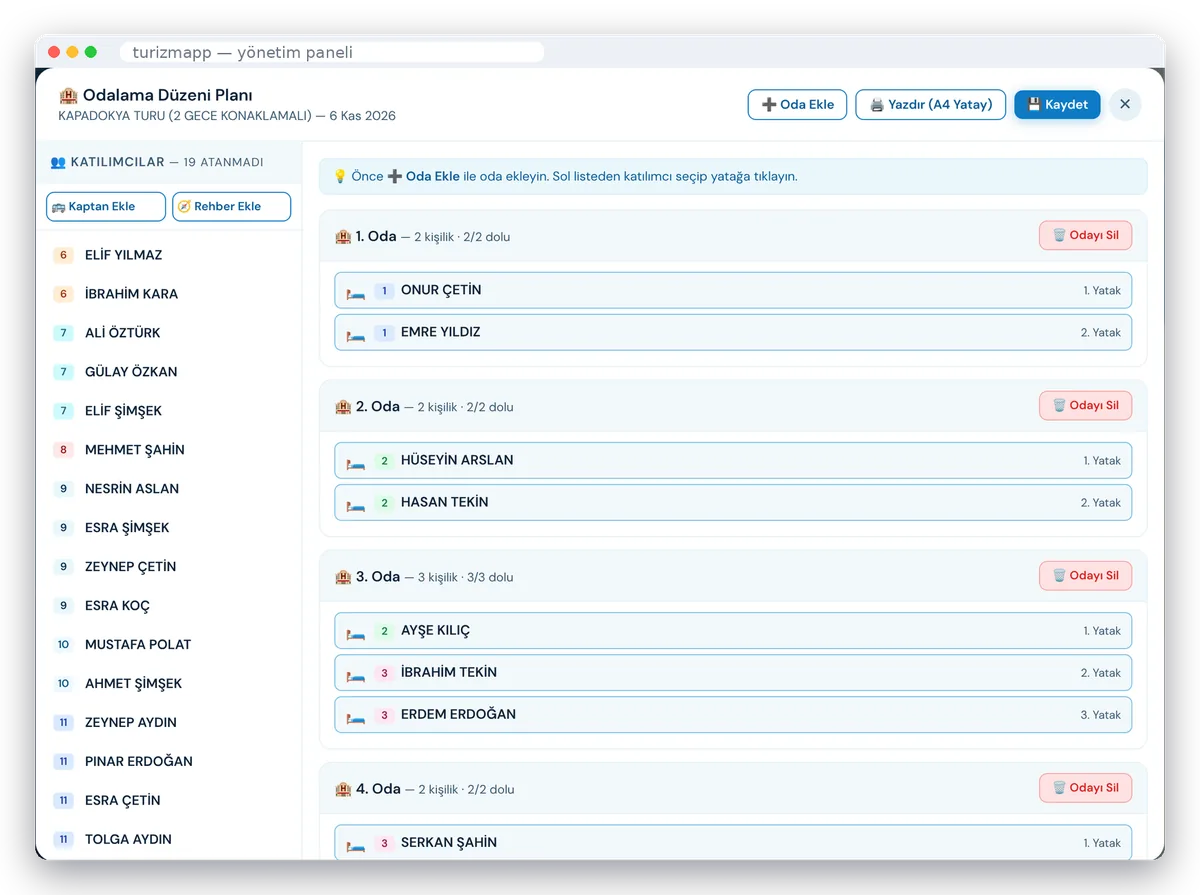
Task: Select HÜSEYİN ARSLAN's bed in 2. Oda
Action: pos(733,461)
